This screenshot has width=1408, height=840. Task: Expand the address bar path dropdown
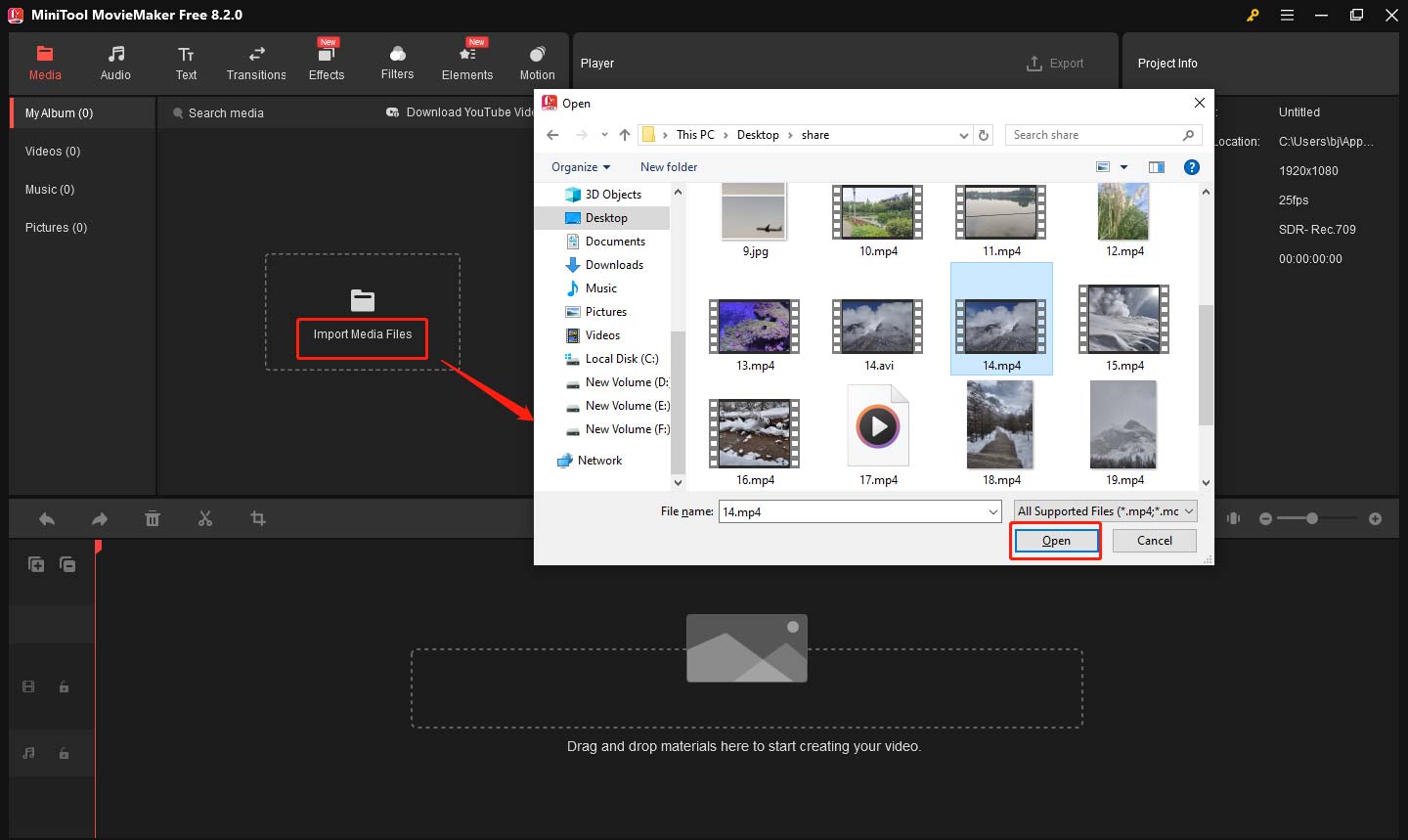pos(964,136)
